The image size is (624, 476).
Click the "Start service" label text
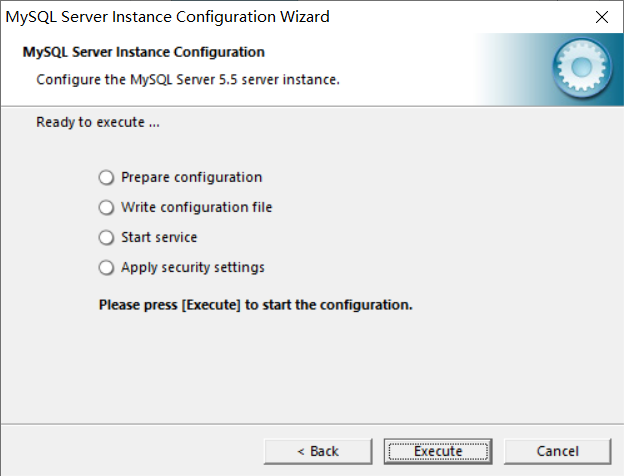point(159,237)
